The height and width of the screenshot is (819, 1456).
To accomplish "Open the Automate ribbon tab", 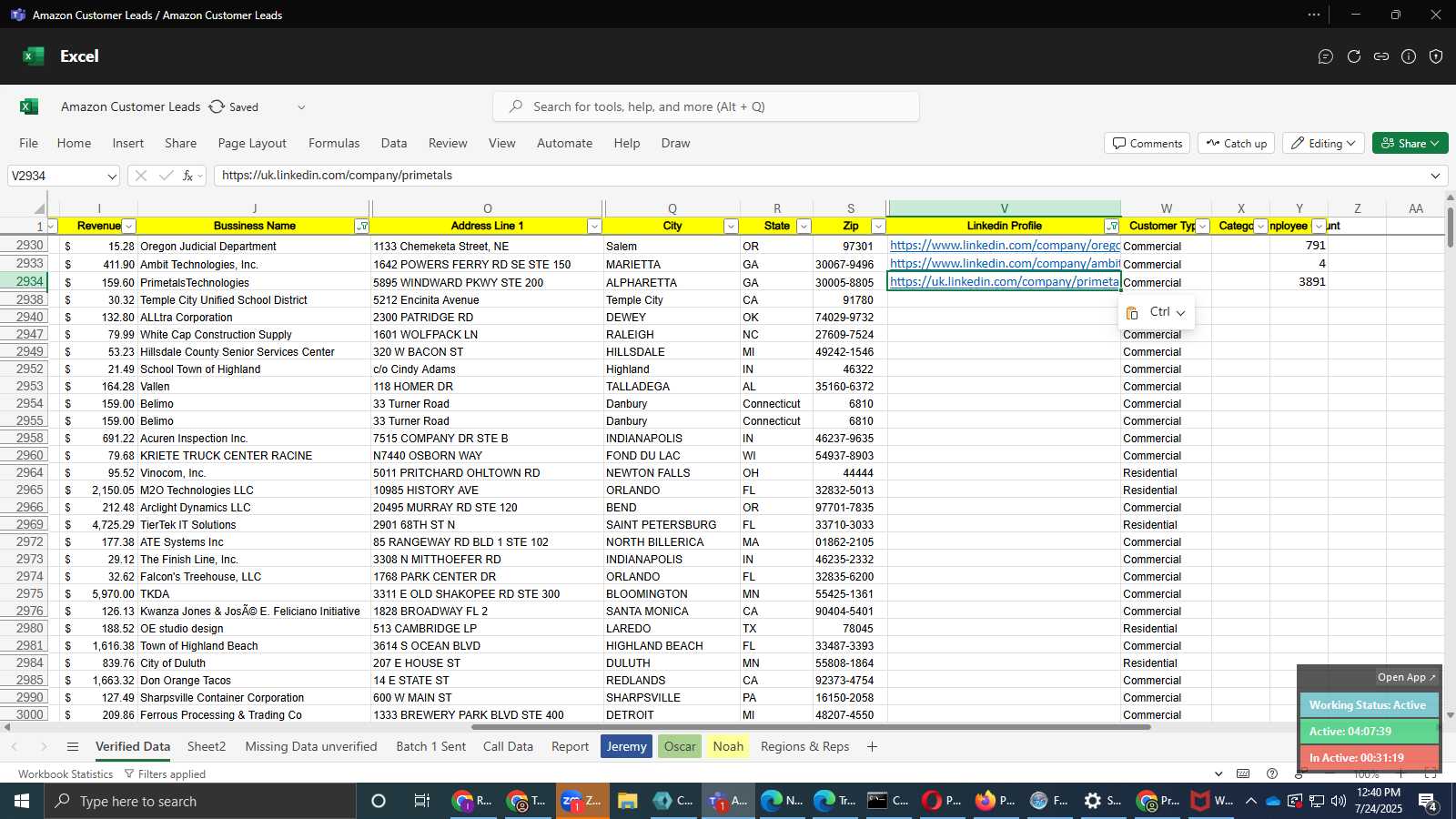I will tap(564, 144).
